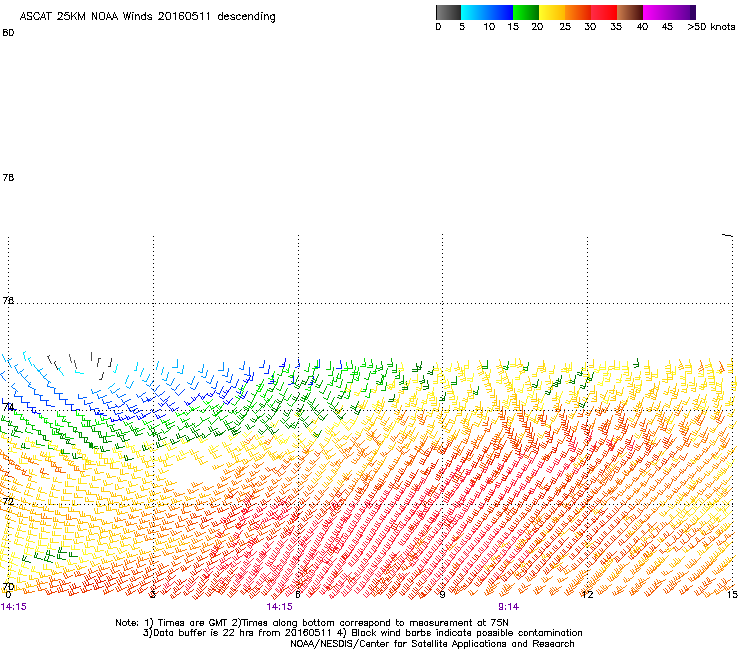Viewport: 740px width, 650px height.
Task: Click the blue 5–15 knots color bar segment
Action: [x=487, y=12]
